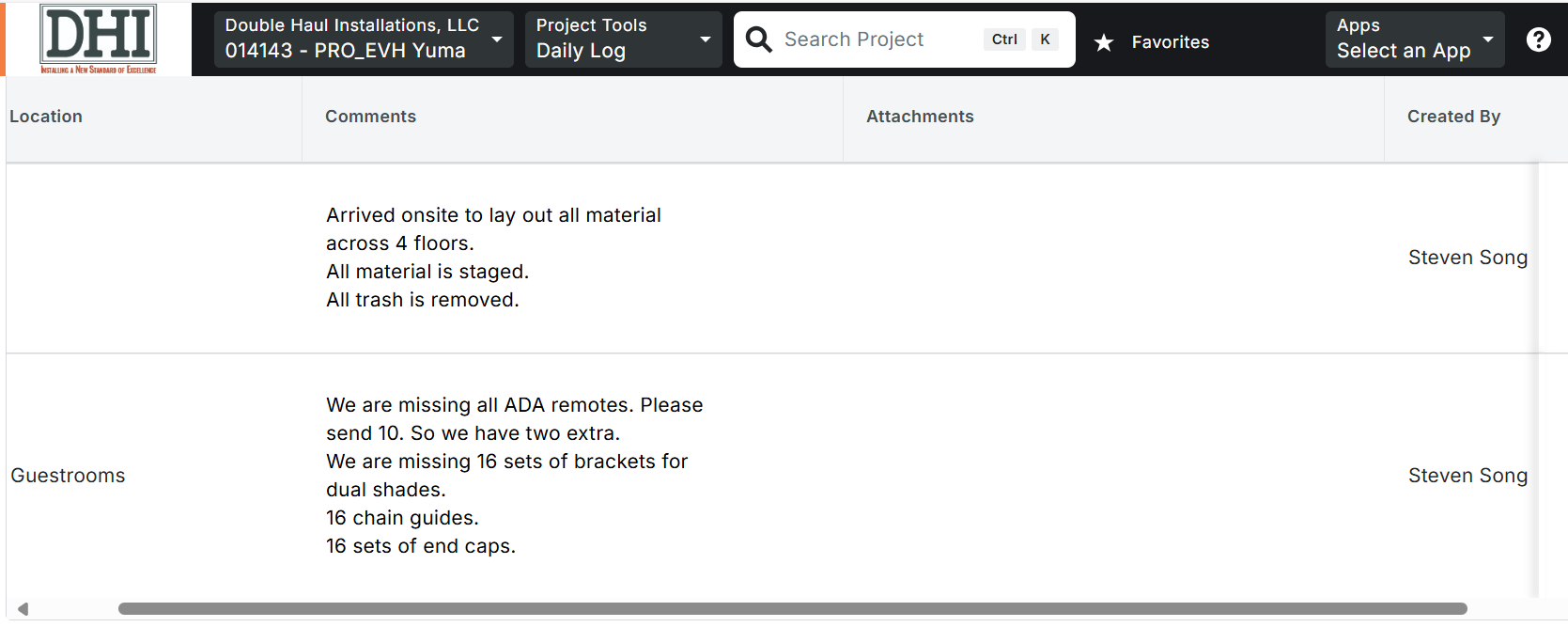The width and height of the screenshot is (1568, 627).
Task: Click the magnifying glass search icon
Action: point(758,39)
